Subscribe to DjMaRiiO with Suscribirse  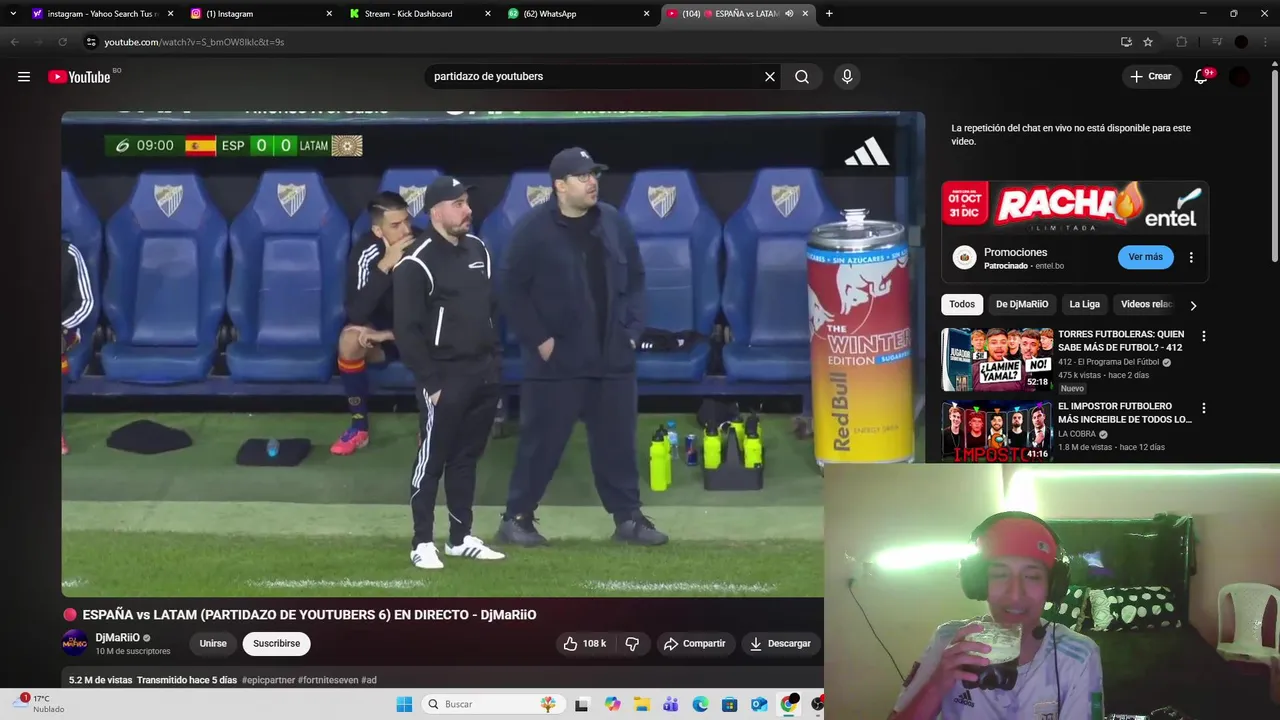pyautogui.click(x=276, y=644)
